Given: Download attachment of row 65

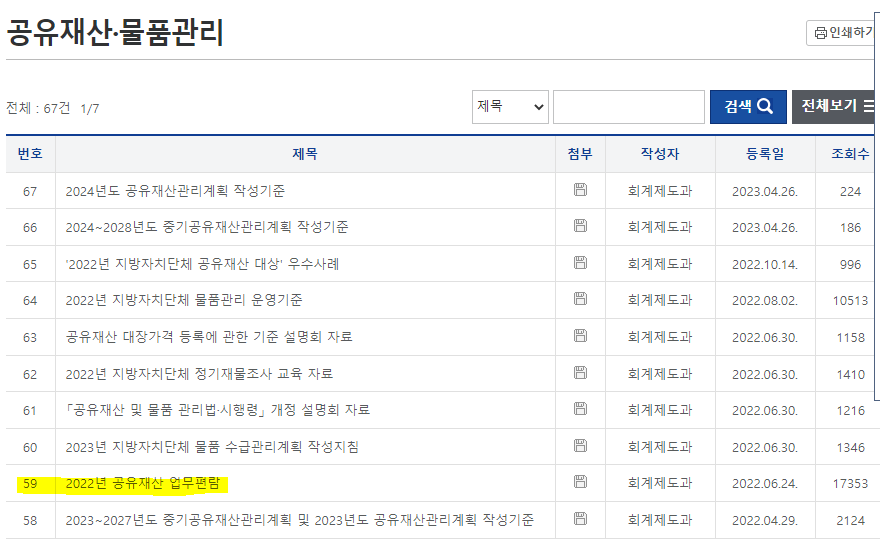Looking at the screenshot, I should pos(580,263).
